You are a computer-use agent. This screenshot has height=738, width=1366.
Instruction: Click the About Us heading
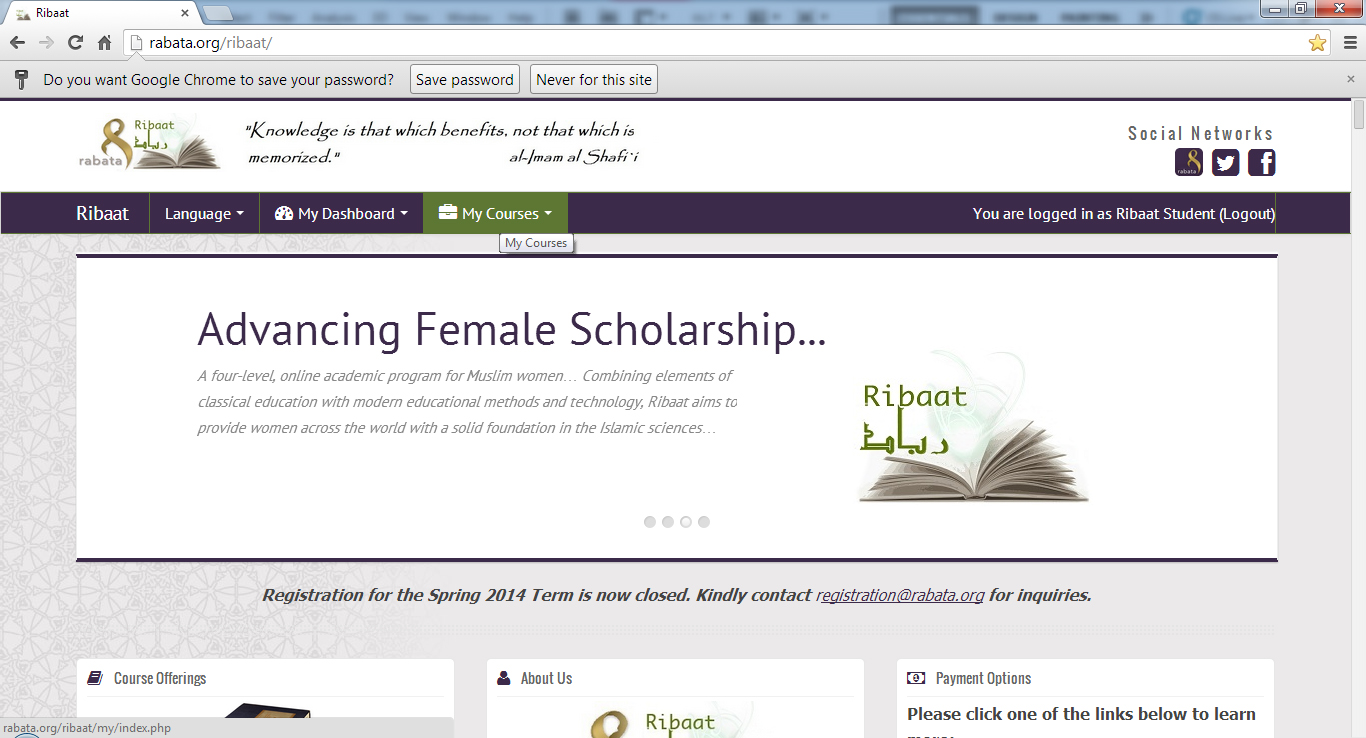pyautogui.click(x=547, y=678)
